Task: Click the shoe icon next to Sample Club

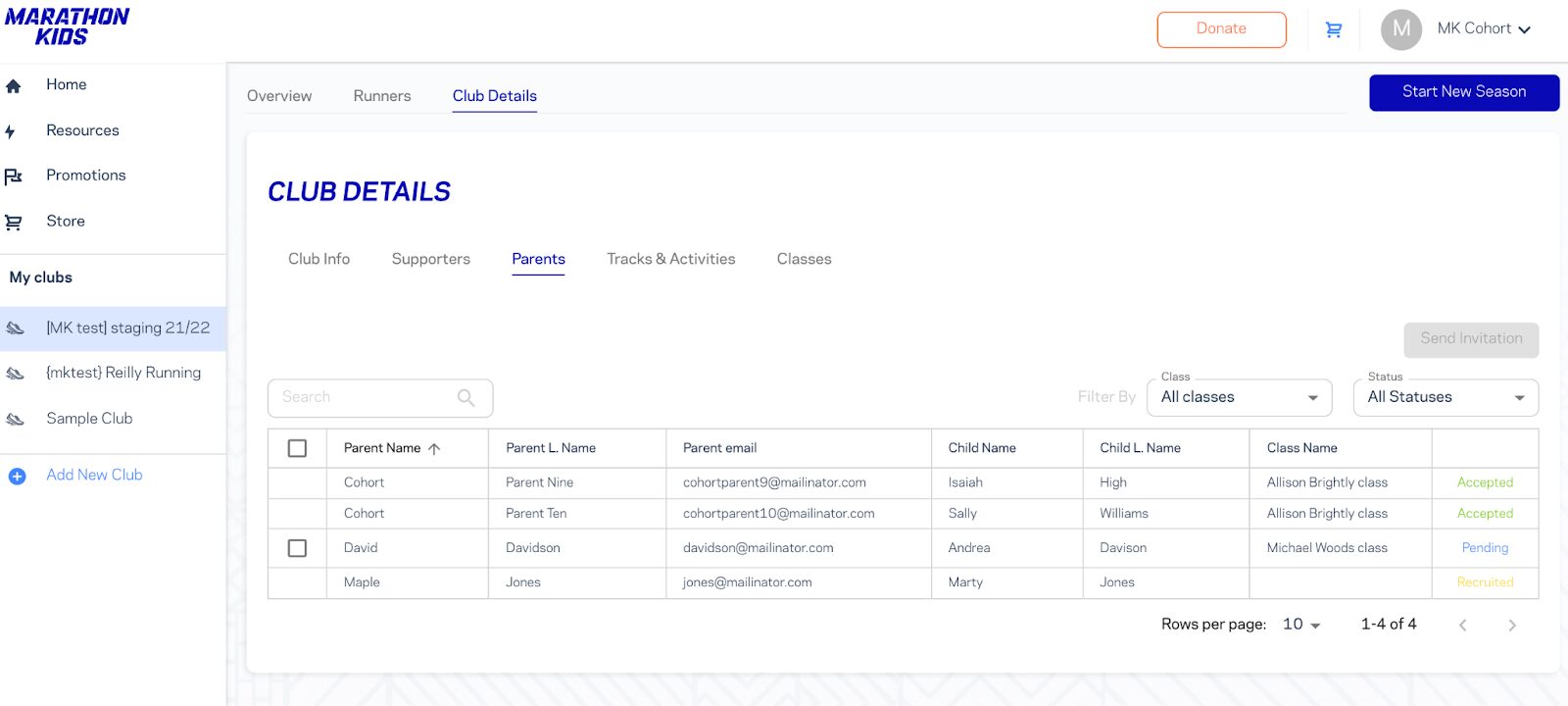Action: tap(16, 420)
